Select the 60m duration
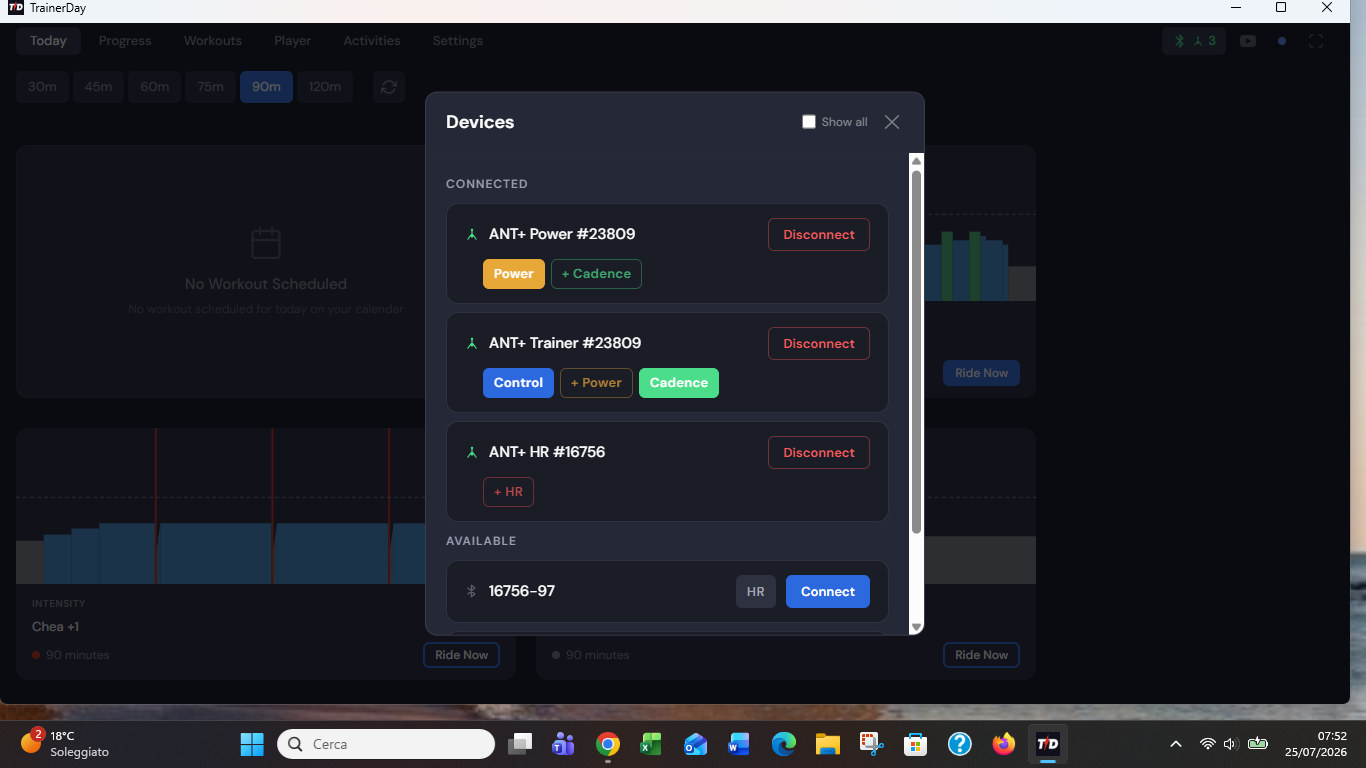 click(x=154, y=87)
